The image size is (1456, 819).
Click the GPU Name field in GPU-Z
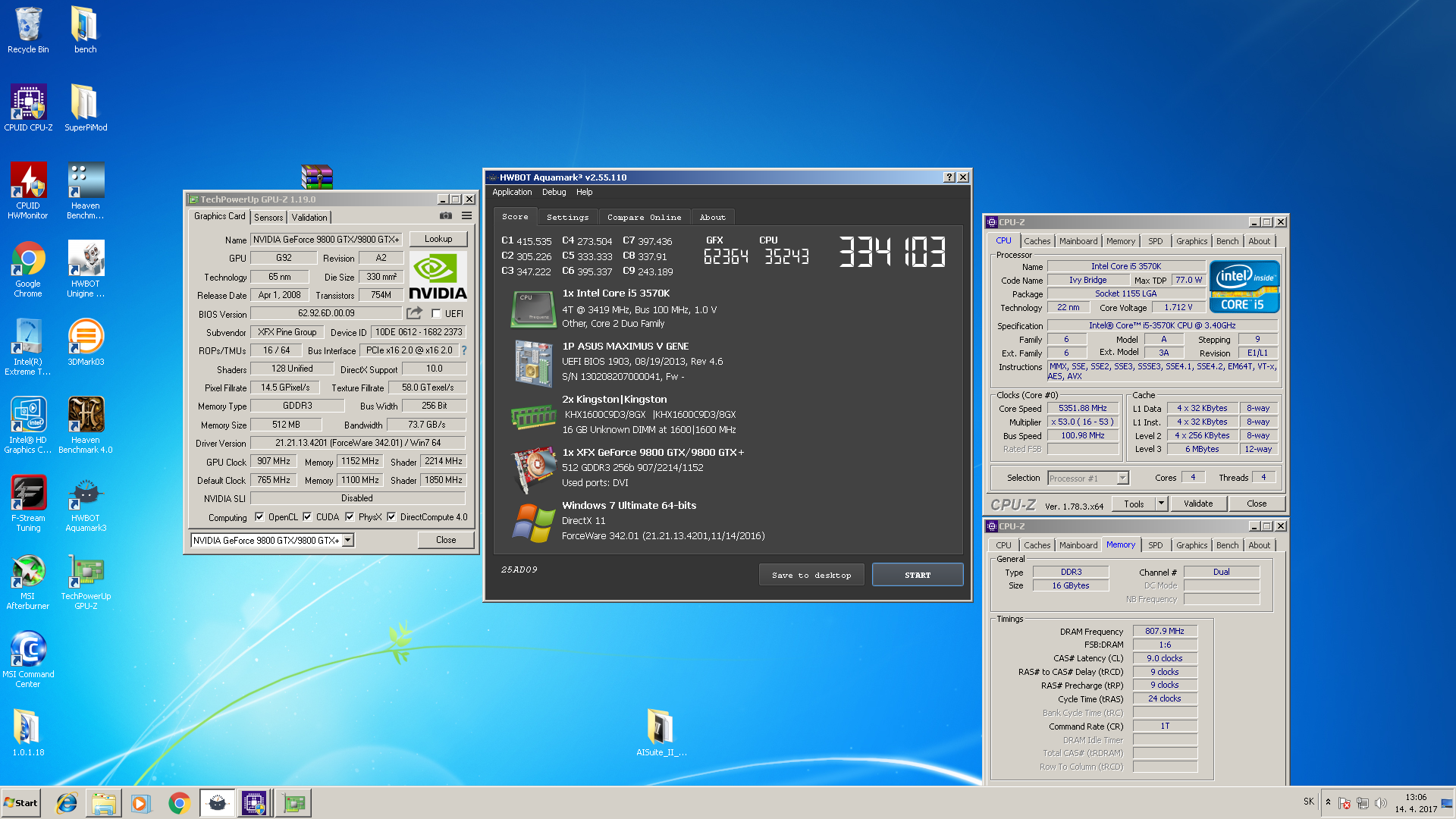(x=327, y=240)
